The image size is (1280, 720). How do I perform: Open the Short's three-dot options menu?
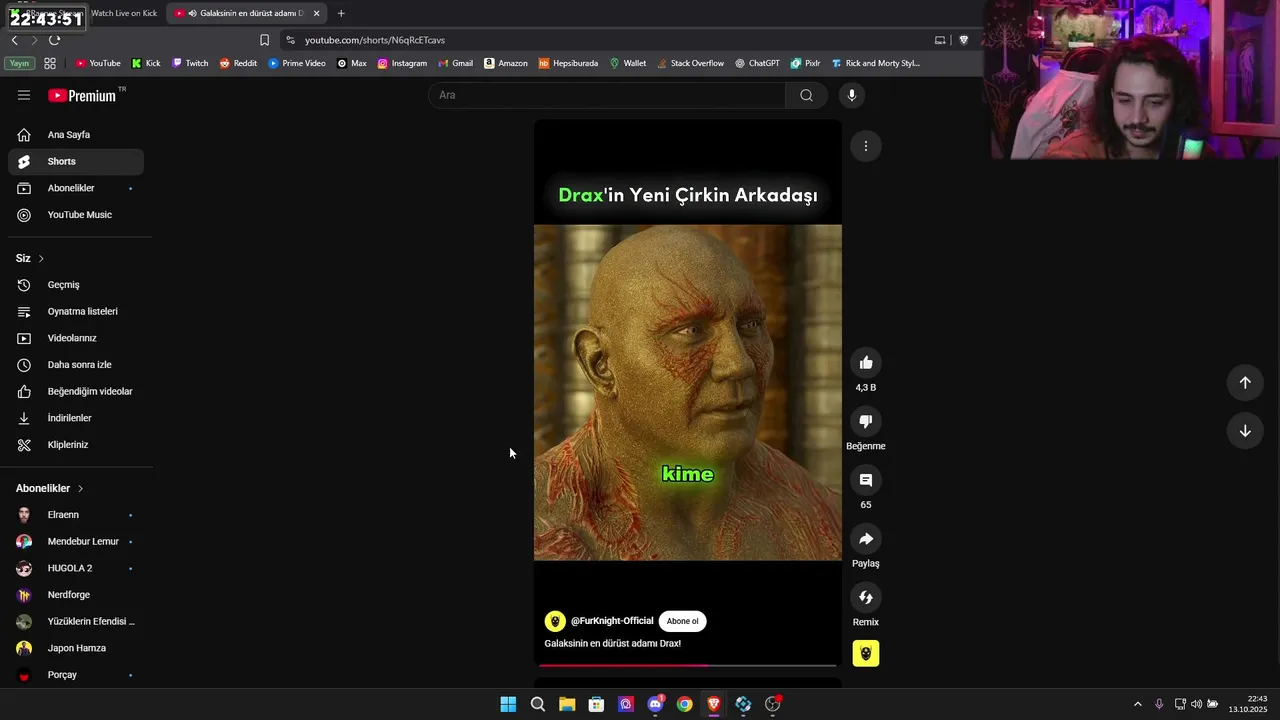pyautogui.click(x=866, y=146)
